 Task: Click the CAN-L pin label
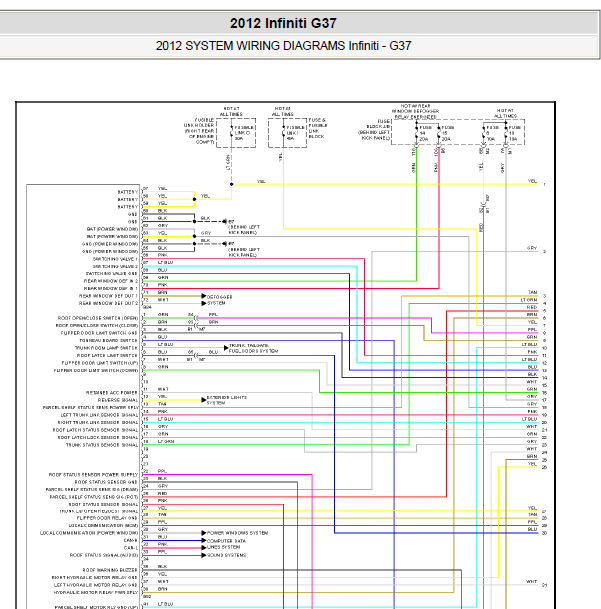pyautogui.click(x=131, y=548)
